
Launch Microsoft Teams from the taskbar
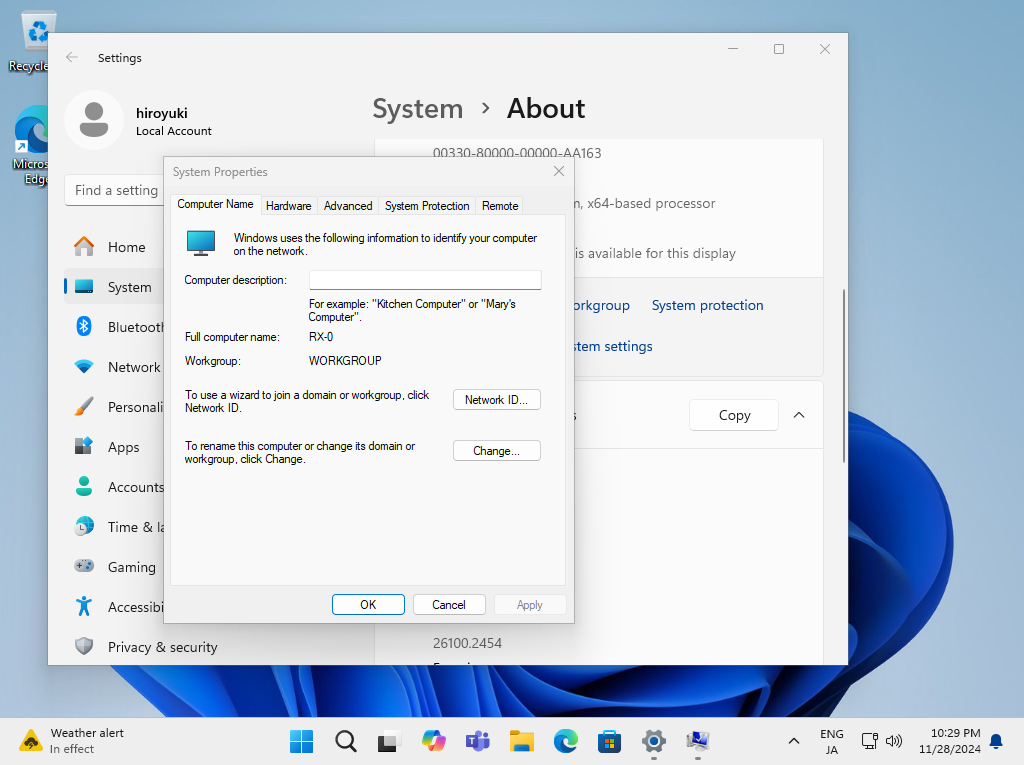tap(477, 741)
